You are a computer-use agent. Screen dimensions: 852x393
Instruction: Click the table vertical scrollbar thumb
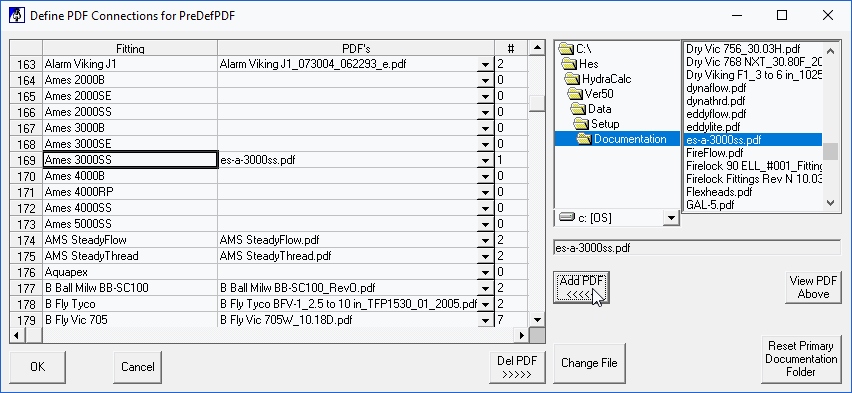(x=537, y=103)
